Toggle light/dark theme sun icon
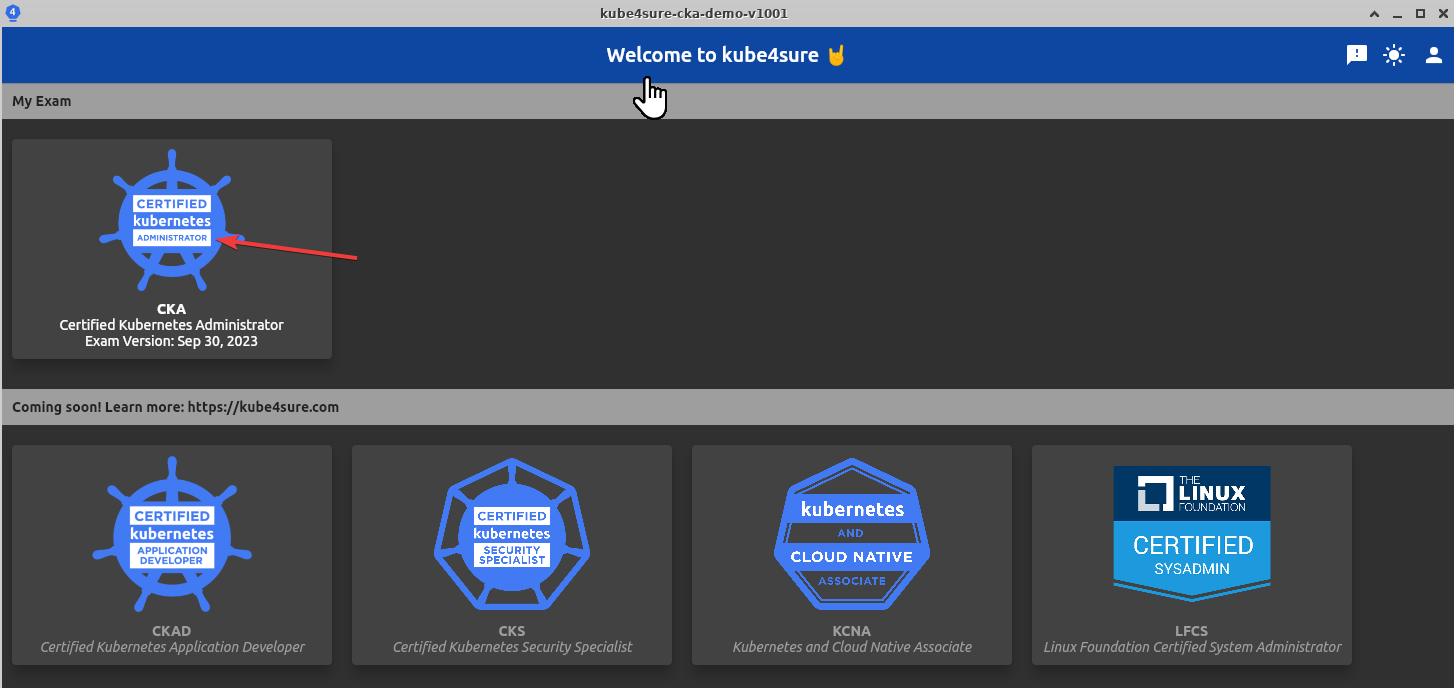The height and width of the screenshot is (688, 1454). [1394, 55]
